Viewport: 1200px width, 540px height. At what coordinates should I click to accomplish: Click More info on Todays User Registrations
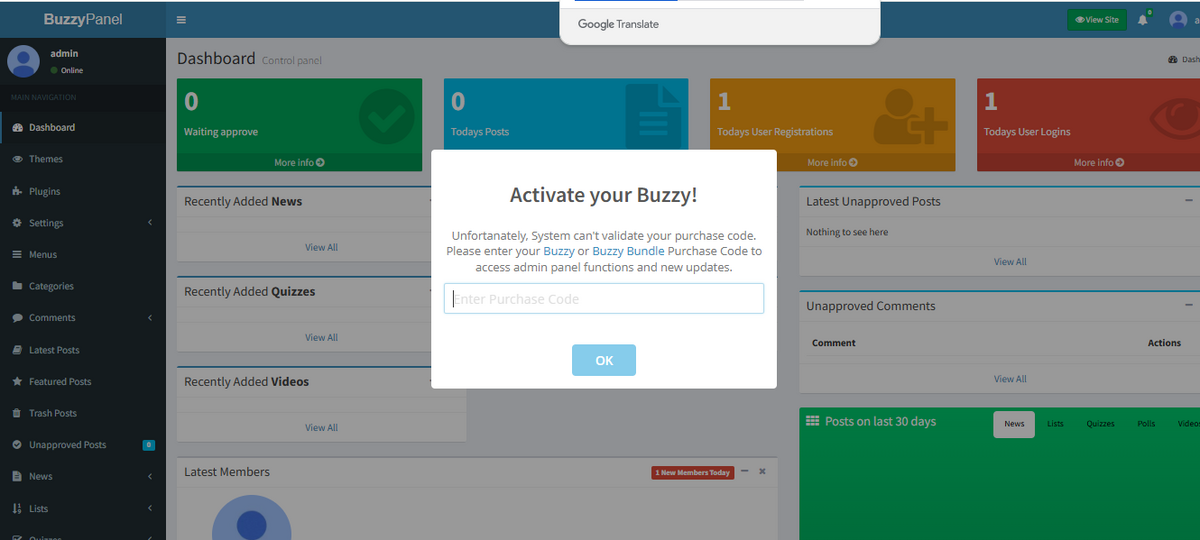pyautogui.click(x=832, y=162)
